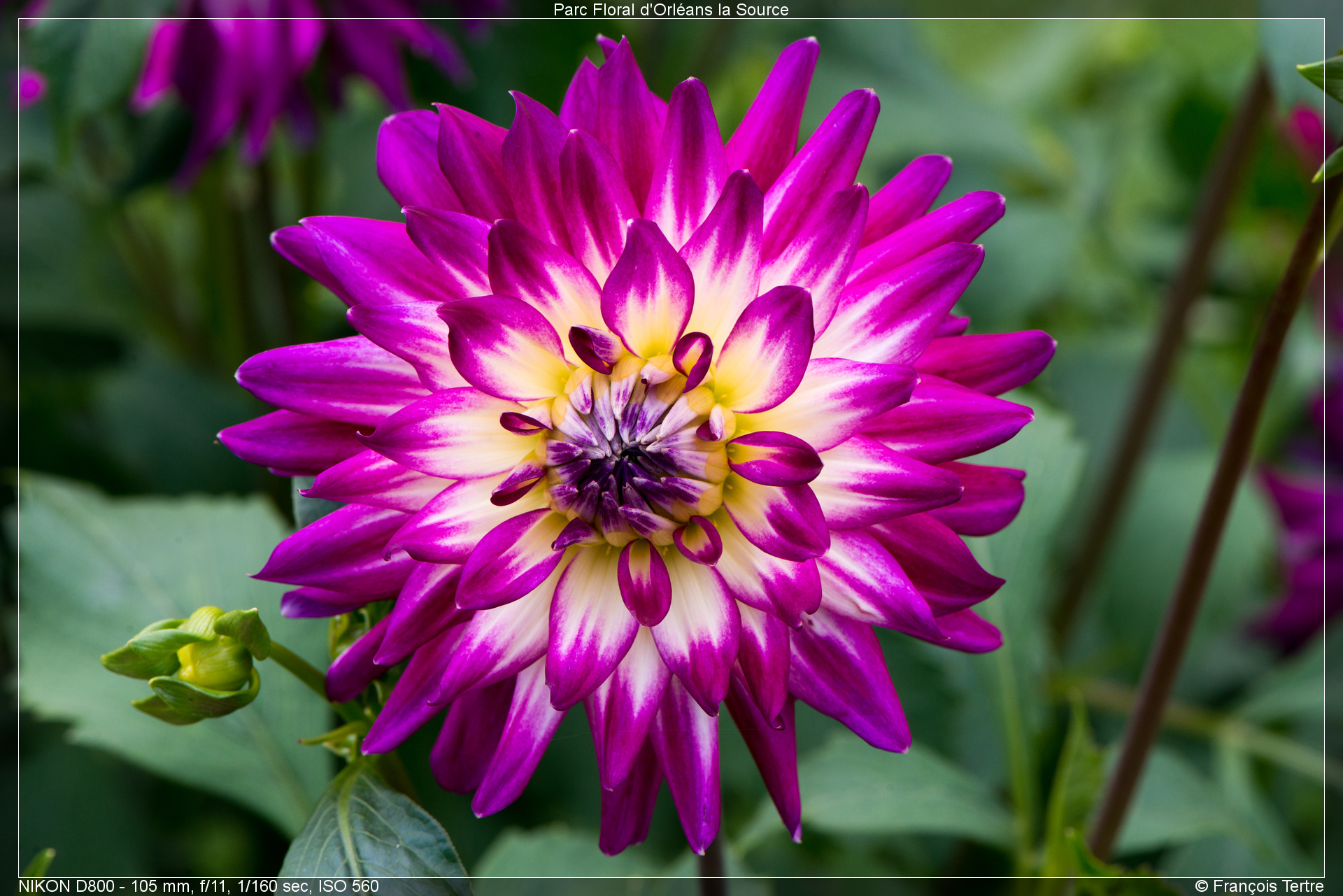Click the EXIF caption "NIKON D800 - 105 mm, f/11, 1/160 sec, ISO 560"
The image size is (1343, 896).
[199, 886]
